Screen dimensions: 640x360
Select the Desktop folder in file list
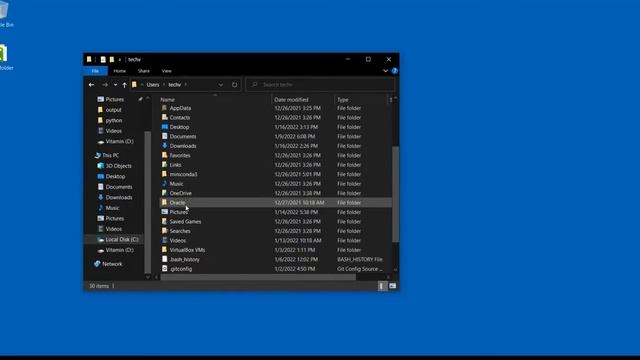click(x=179, y=127)
